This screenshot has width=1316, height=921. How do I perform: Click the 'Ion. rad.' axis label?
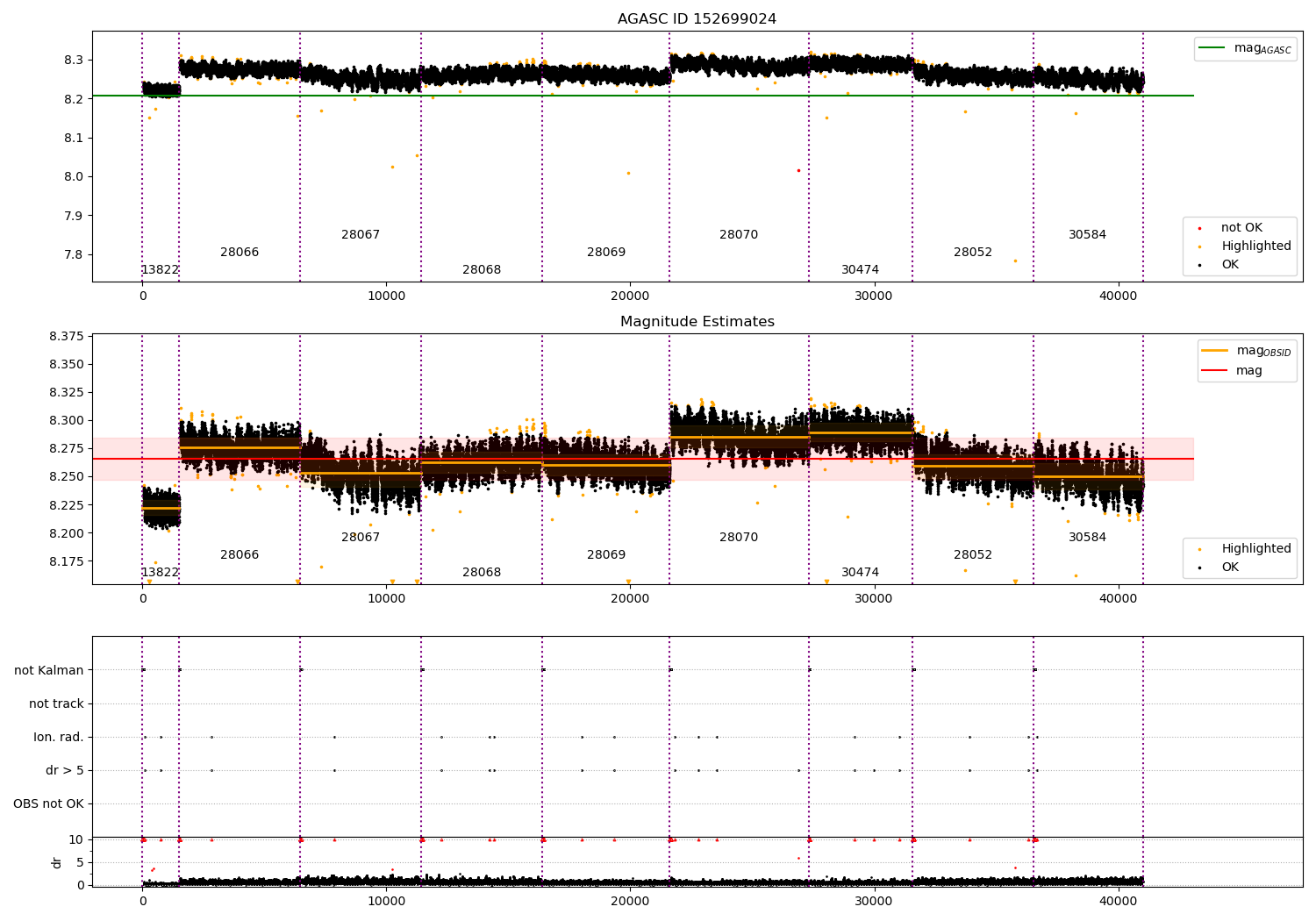59,737
